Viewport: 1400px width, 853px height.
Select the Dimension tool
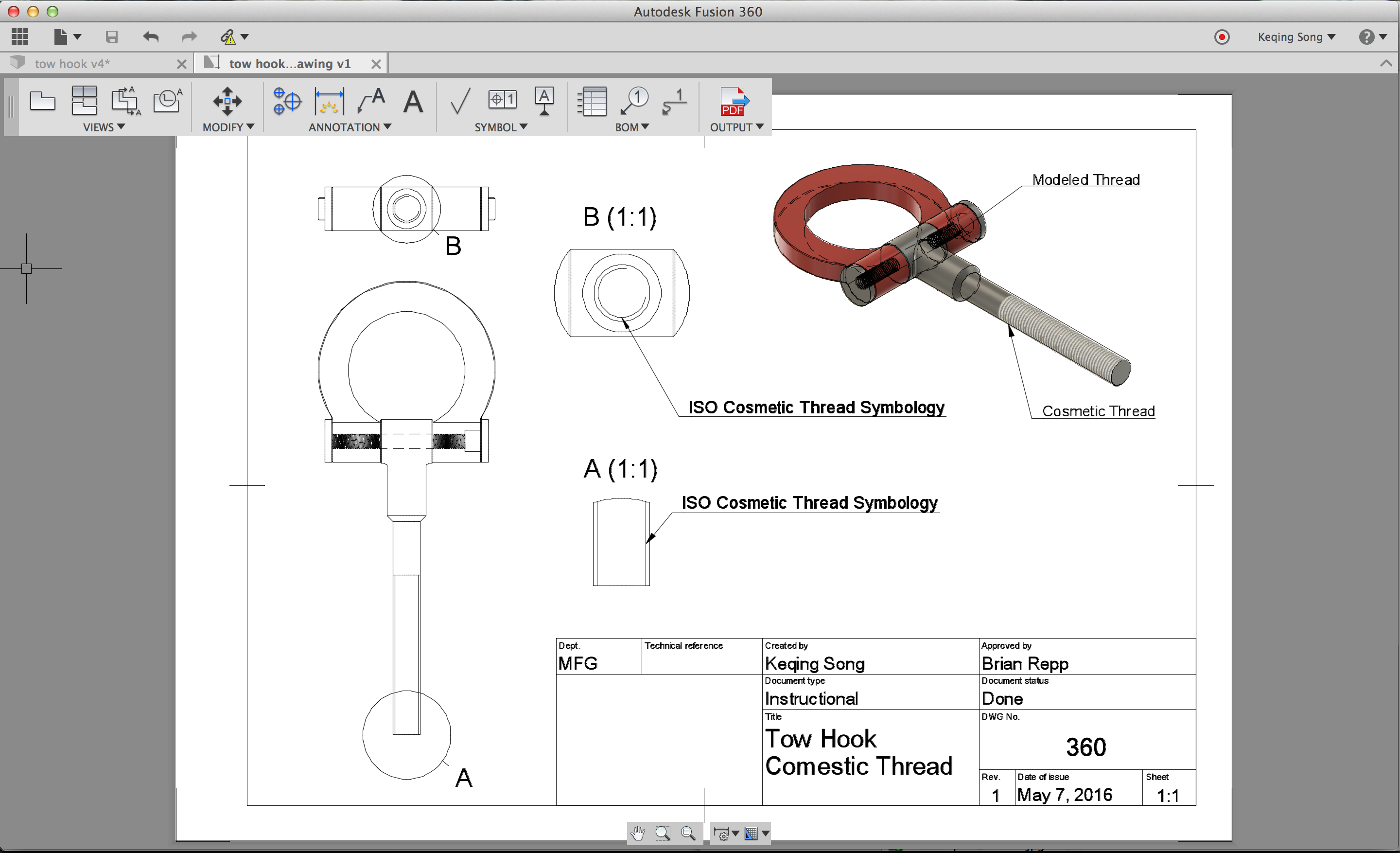(329, 101)
